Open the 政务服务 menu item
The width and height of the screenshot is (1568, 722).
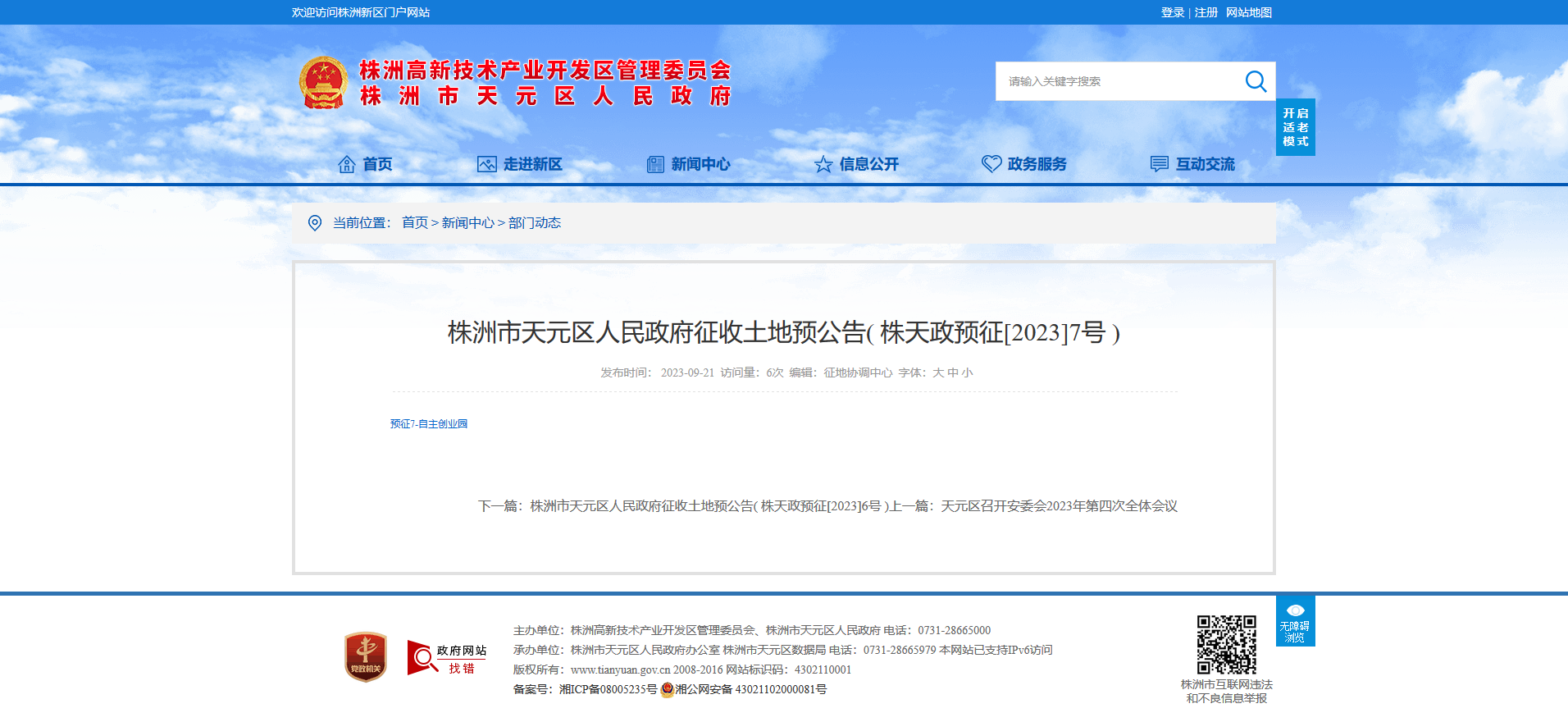point(1037,164)
